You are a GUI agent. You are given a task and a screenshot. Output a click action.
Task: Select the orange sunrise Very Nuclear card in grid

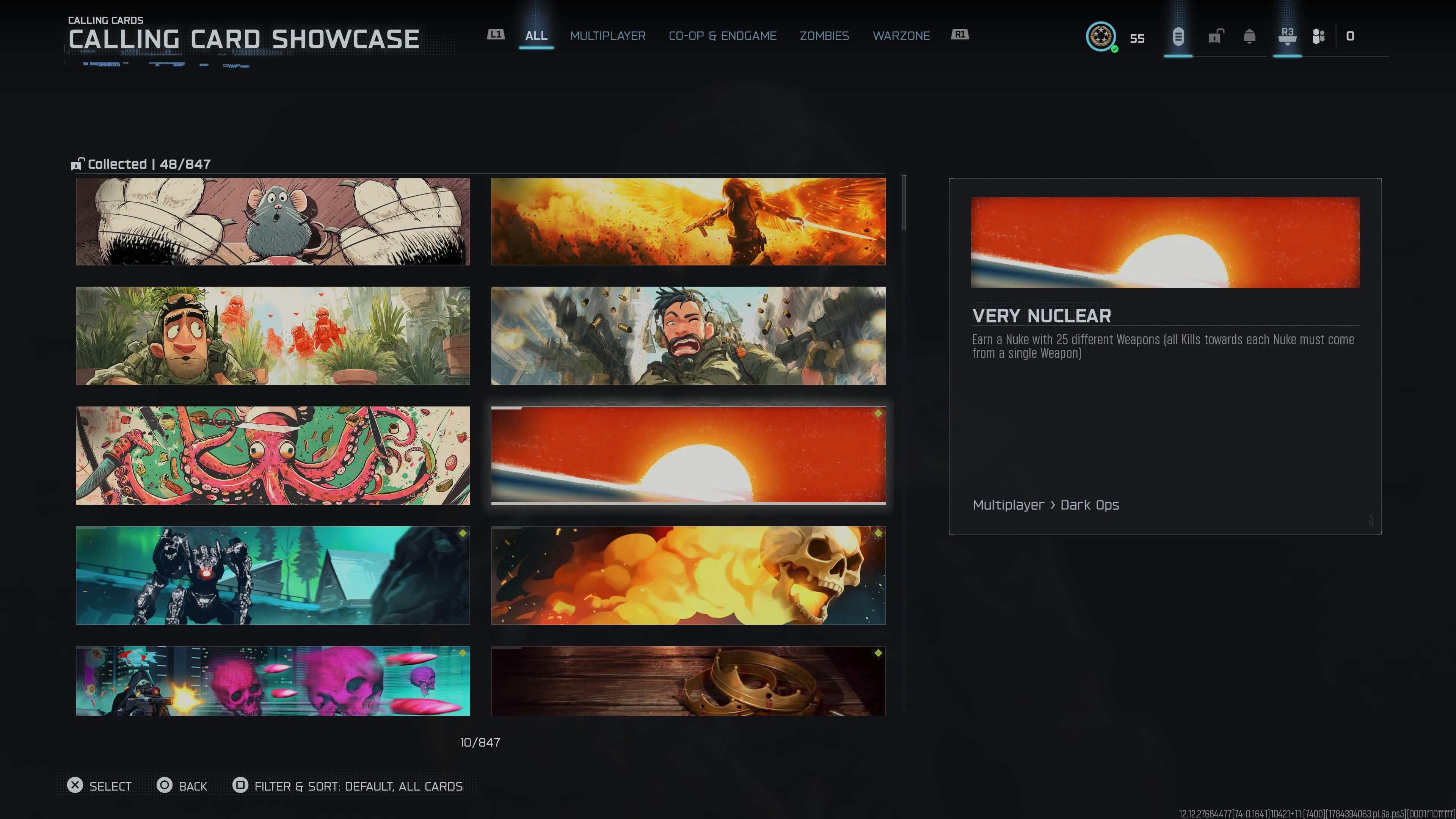(x=689, y=455)
